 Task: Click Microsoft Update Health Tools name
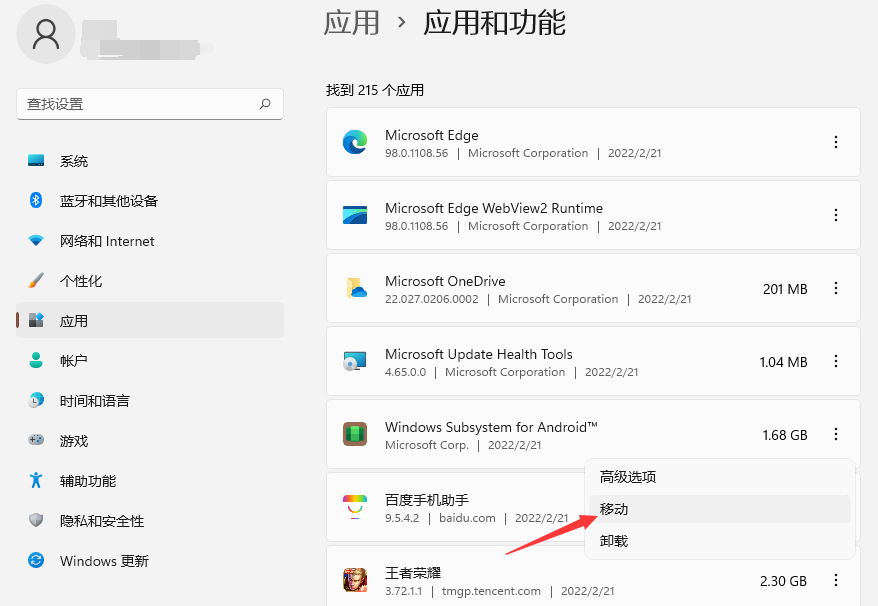click(x=479, y=354)
